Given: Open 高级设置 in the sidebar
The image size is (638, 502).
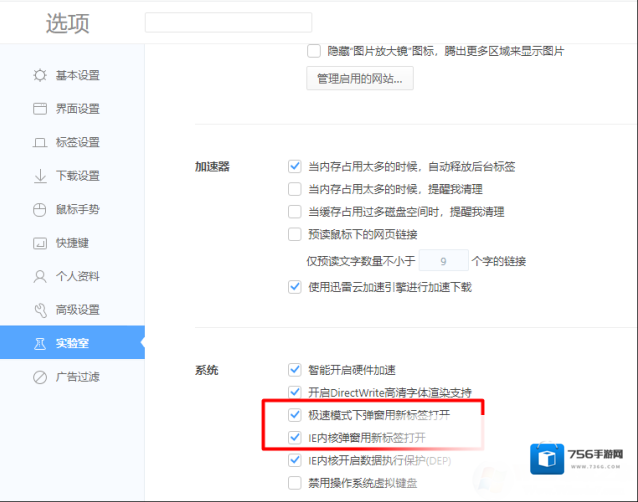Looking at the screenshot, I should 77,310.
